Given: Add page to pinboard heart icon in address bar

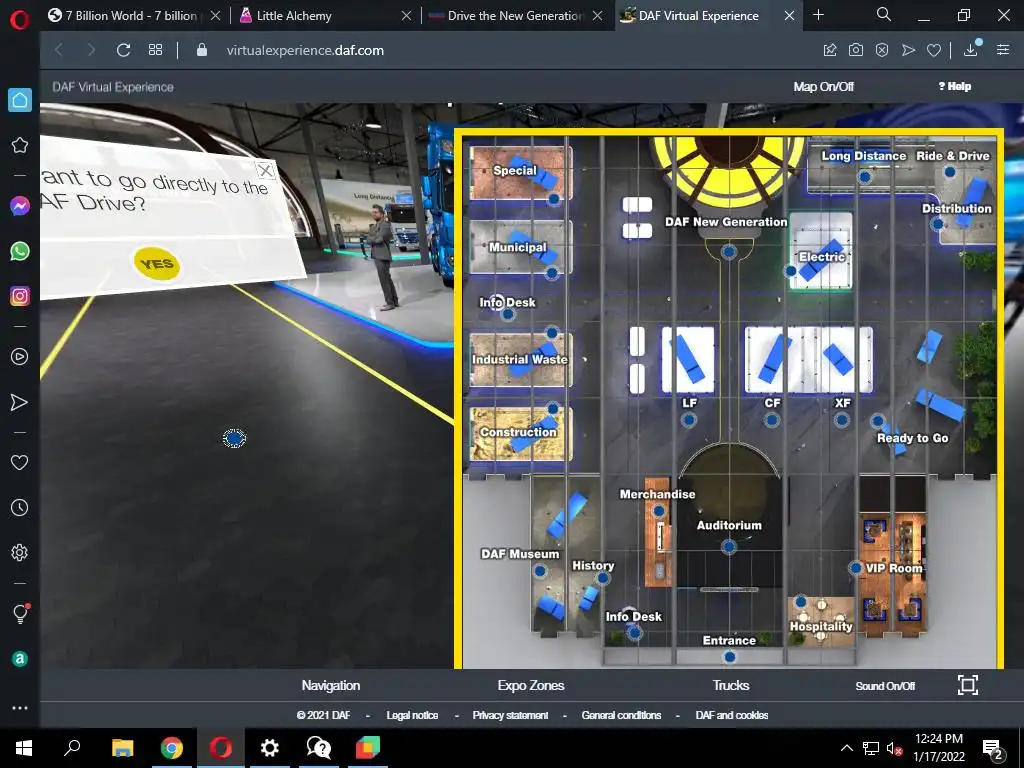Looking at the screenshot, I should click(934, 50).
